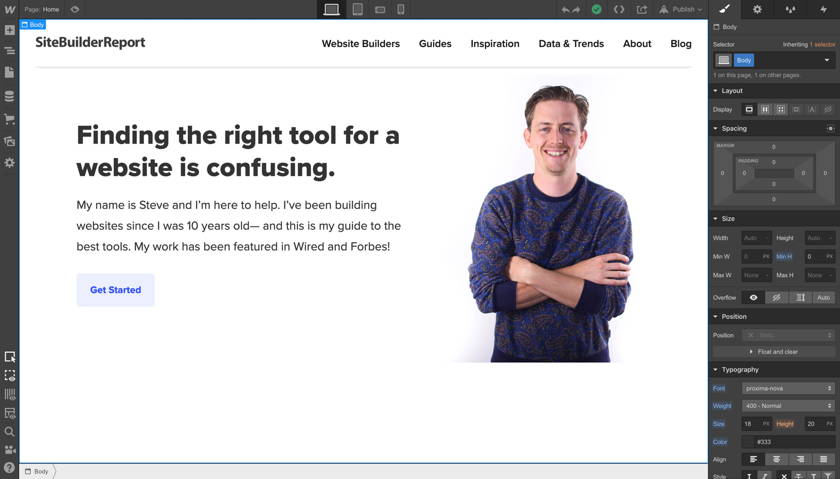Viewport: 840px width, 479px height.
Task: Open the Position type dropdown
Action: pos(789,335)
